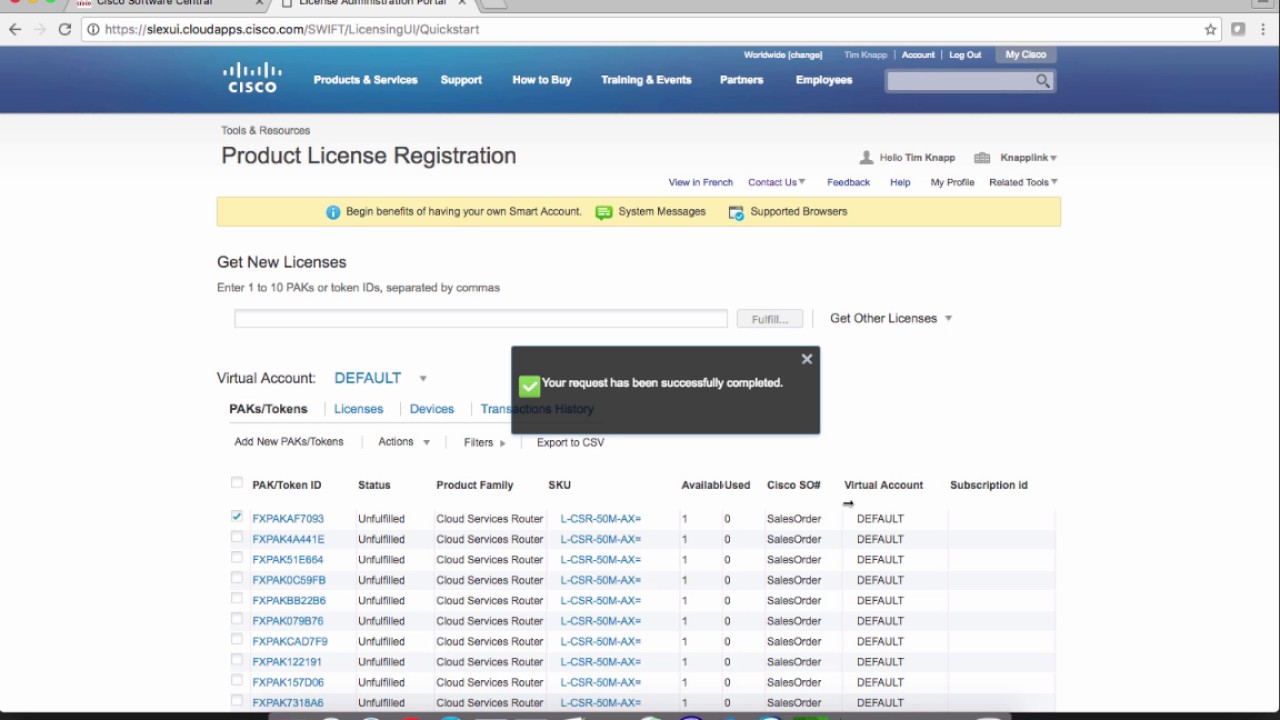Screen dimensions: 1280x720
Task: Click browser back arrow
Action: click(15, 29)
